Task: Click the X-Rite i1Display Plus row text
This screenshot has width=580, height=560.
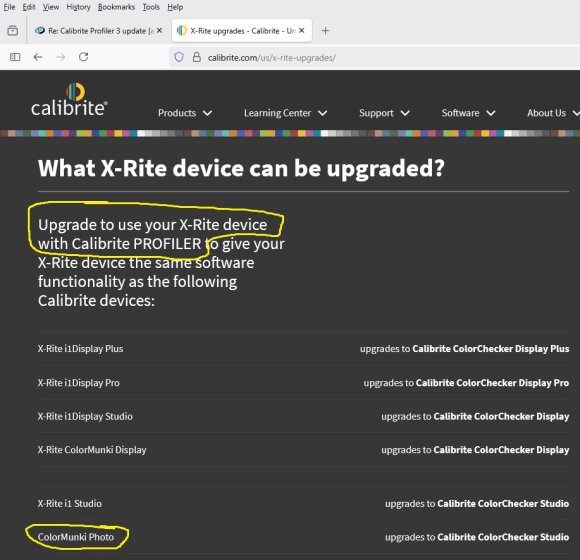Action: pyautogui.click(x=80, y=349)
